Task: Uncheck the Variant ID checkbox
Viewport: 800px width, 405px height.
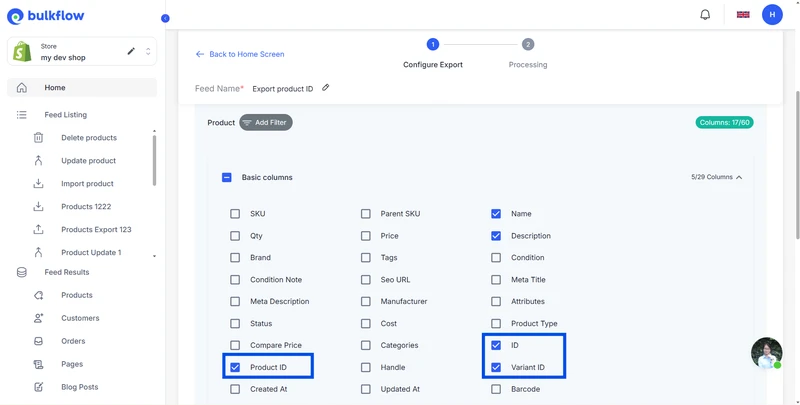Action: click(496, 367)
